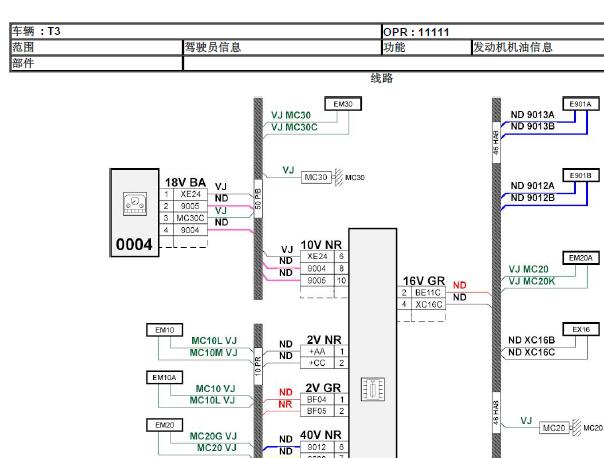Screen dimensions: 604x458
Task: Click the MC10L VJ label under EM10
Action: 214,341
